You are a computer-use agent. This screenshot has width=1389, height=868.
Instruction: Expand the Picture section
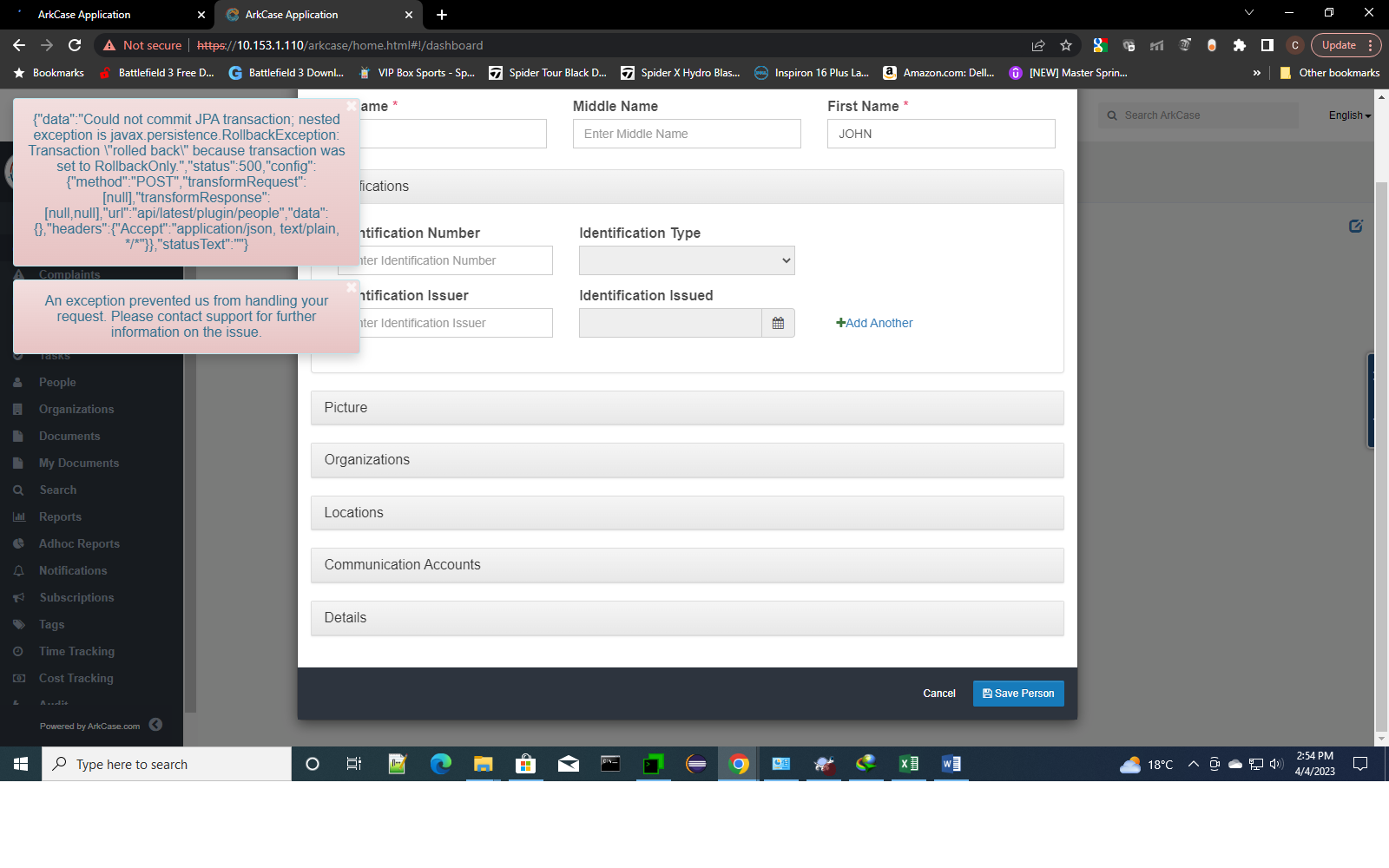tap(688, 408)
